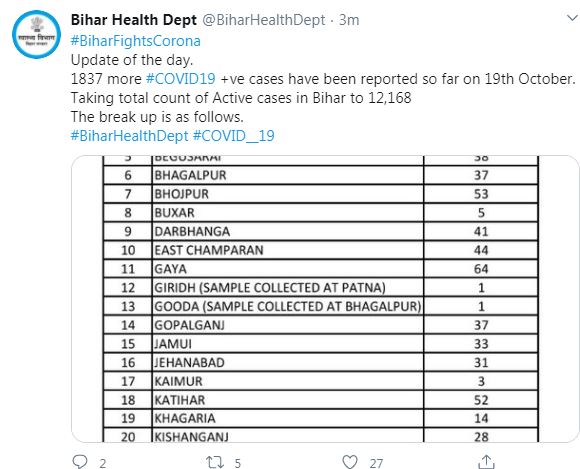Screen dimensions: 580x469
Task: Open the #COVID19 hashtag link
Action: (181, 79)
